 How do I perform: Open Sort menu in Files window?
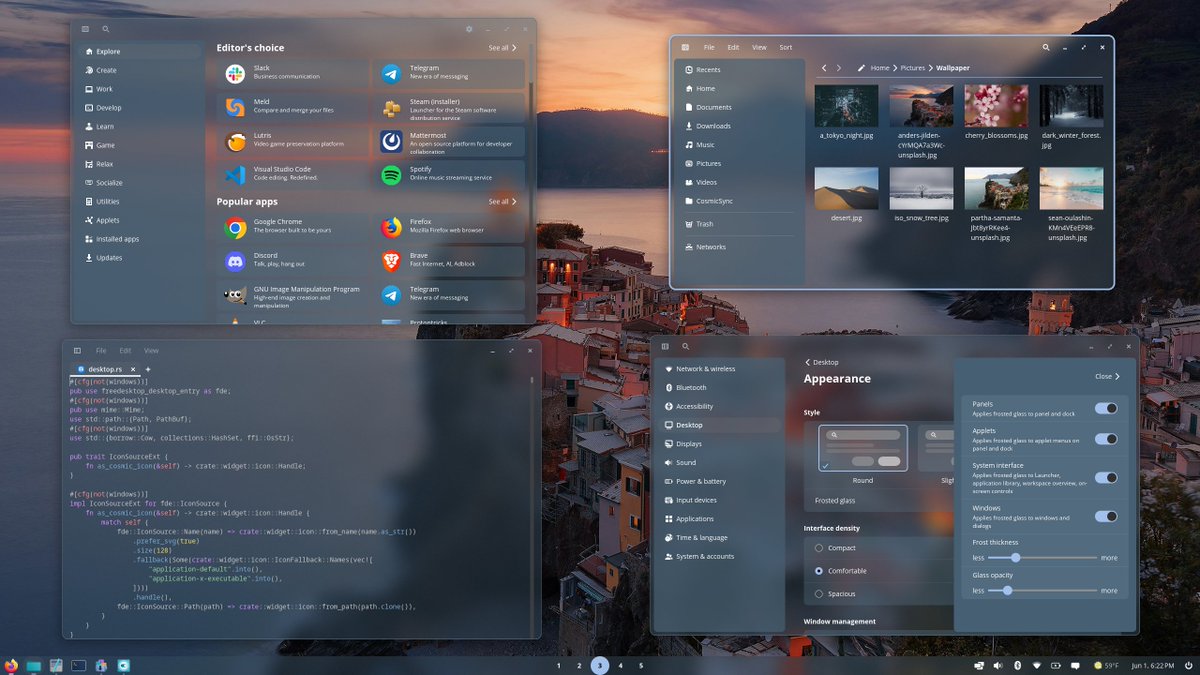pos(786,47)
